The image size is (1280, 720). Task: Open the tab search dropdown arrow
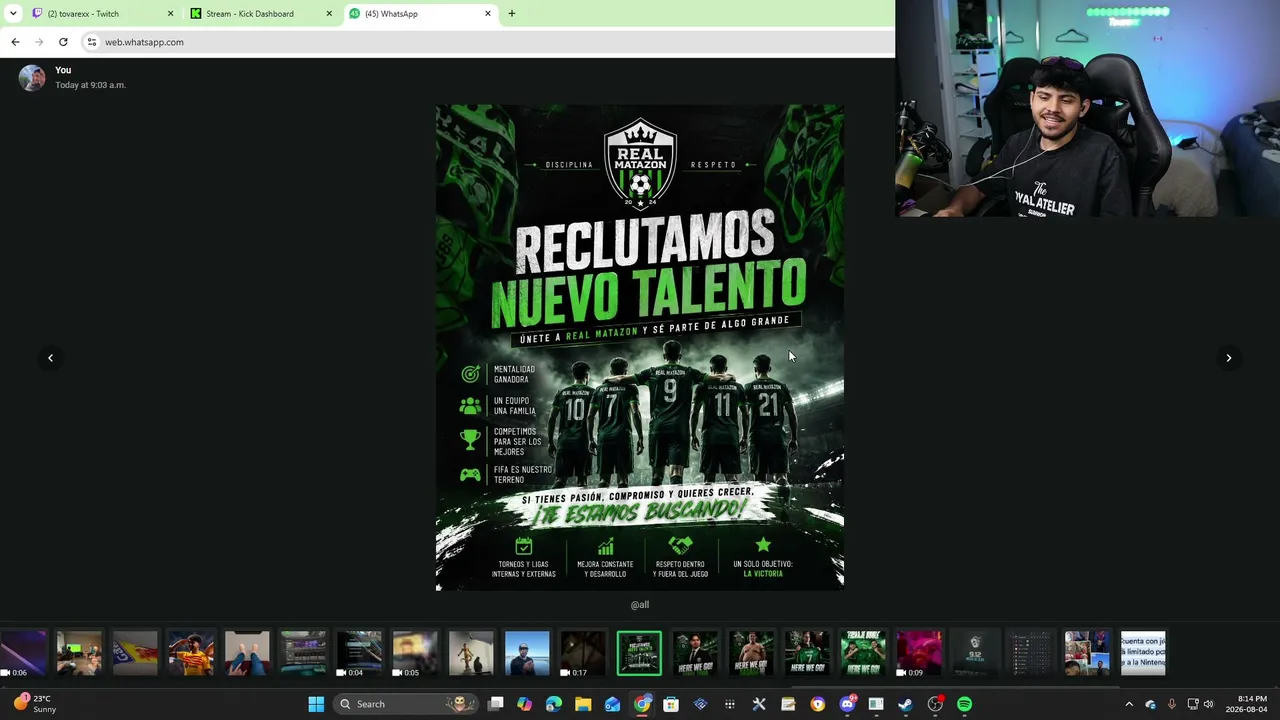(x=13, y=14)
